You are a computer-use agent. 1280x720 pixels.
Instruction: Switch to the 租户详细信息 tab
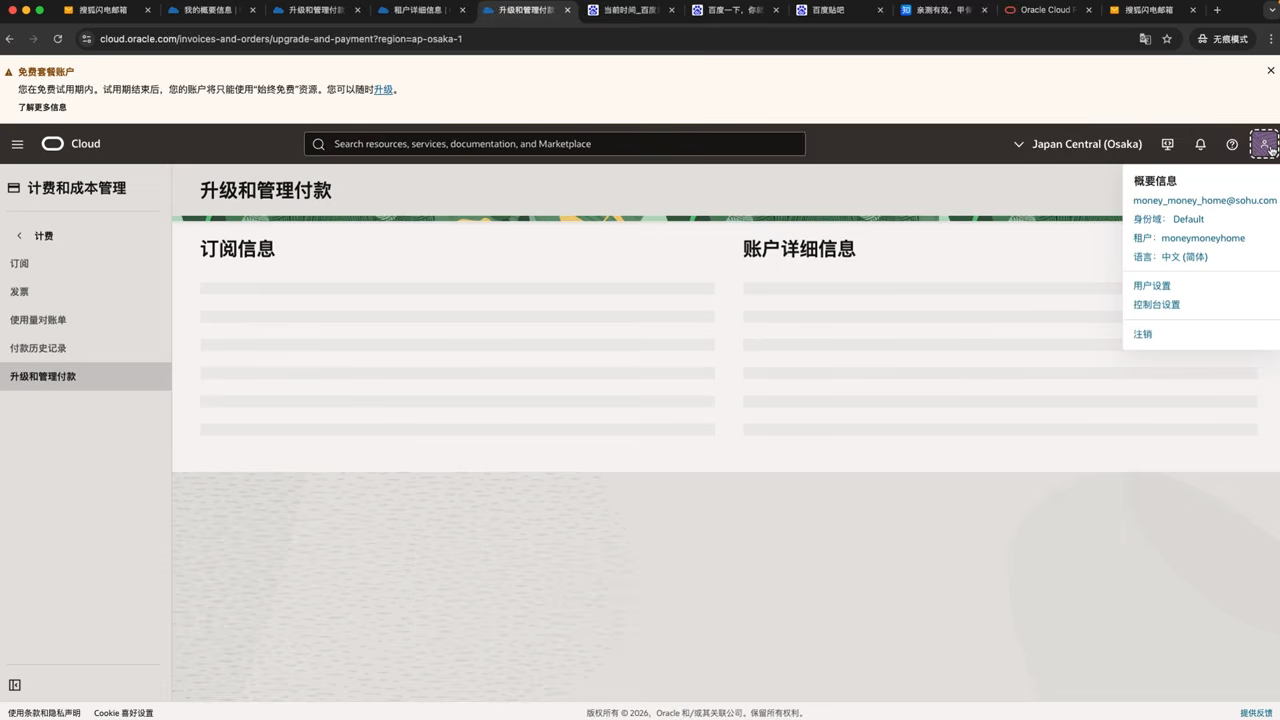click(415, 10)
